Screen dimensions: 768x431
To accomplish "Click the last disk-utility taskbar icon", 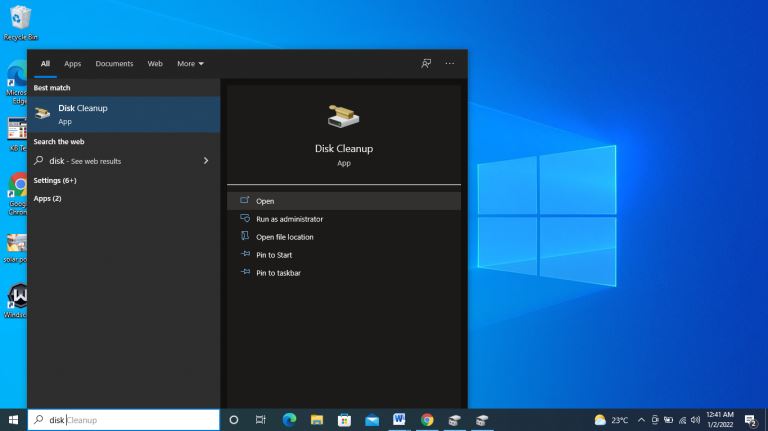I will click(482, 420).
